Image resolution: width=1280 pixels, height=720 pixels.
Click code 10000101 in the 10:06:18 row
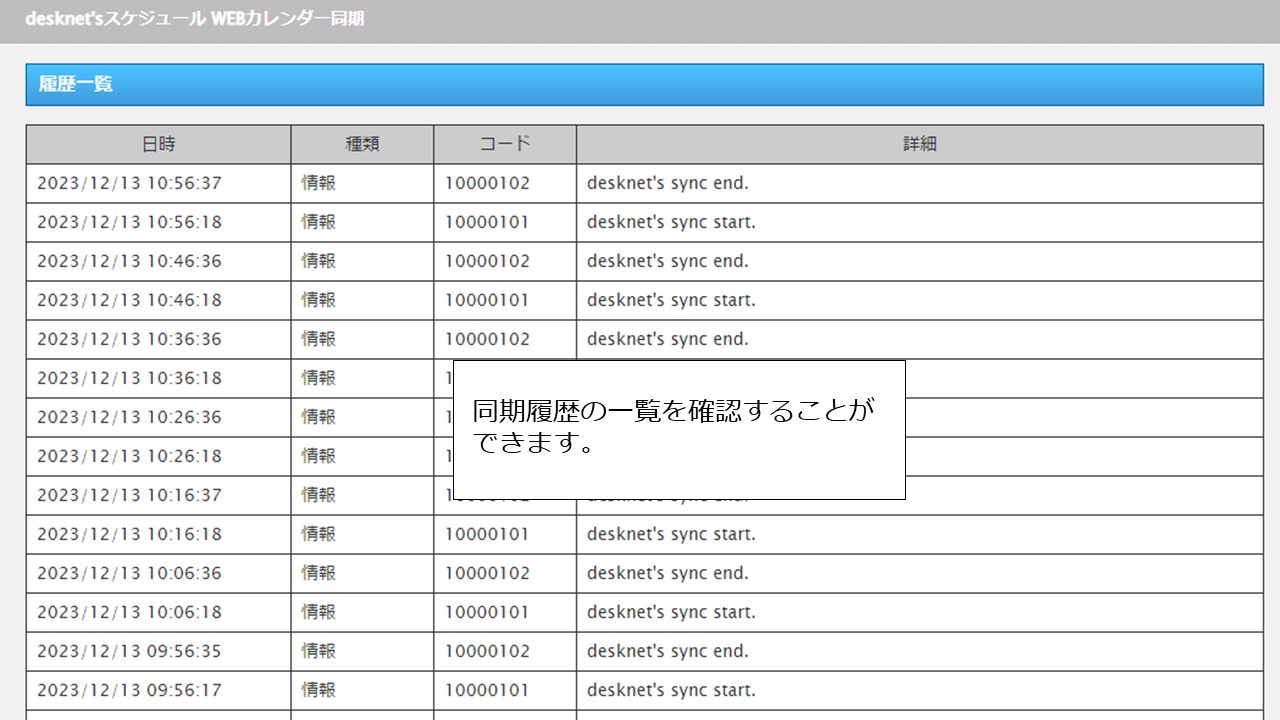pyautogui.click(x=487, y=612)
